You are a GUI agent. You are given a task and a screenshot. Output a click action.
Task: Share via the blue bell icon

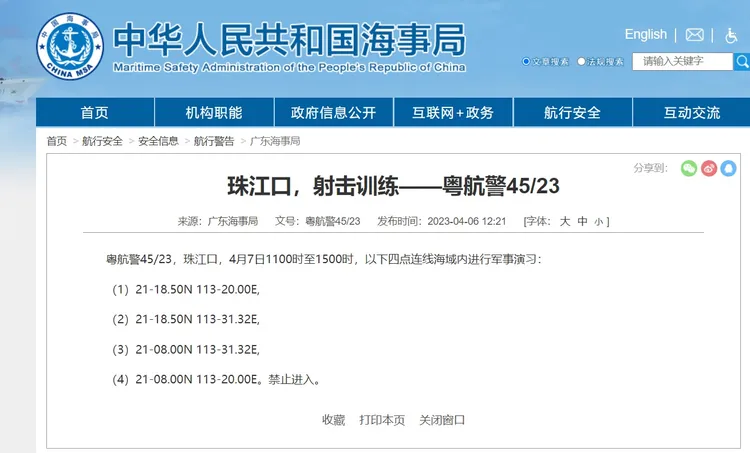(728, 168)
